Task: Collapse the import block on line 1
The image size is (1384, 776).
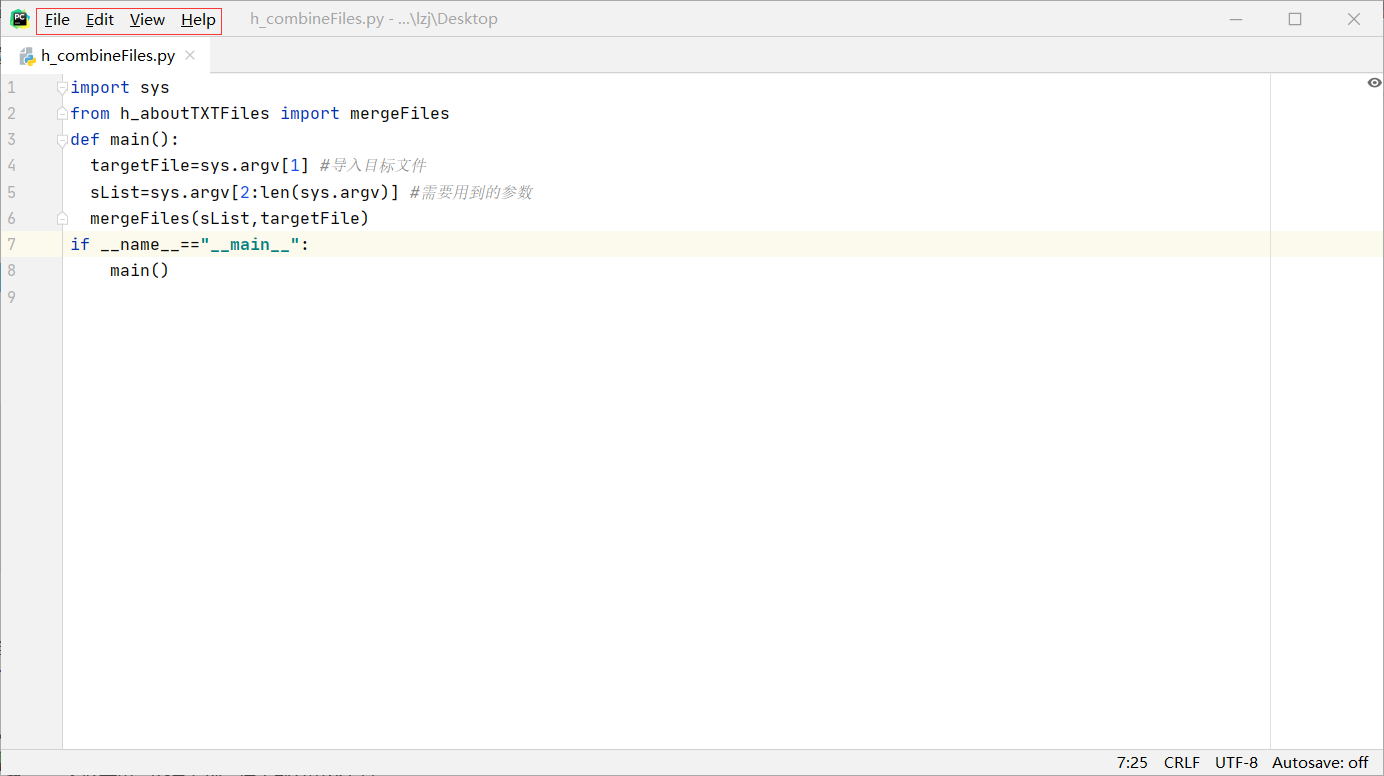Action: point(62,88)
